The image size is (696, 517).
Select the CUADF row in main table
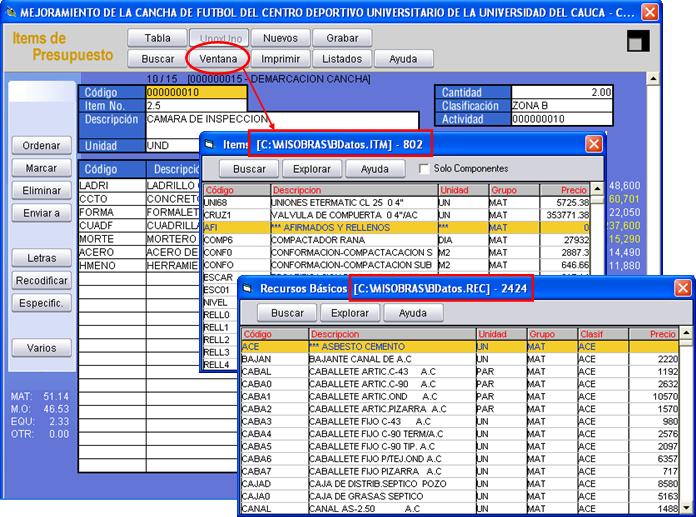point(139,225)
